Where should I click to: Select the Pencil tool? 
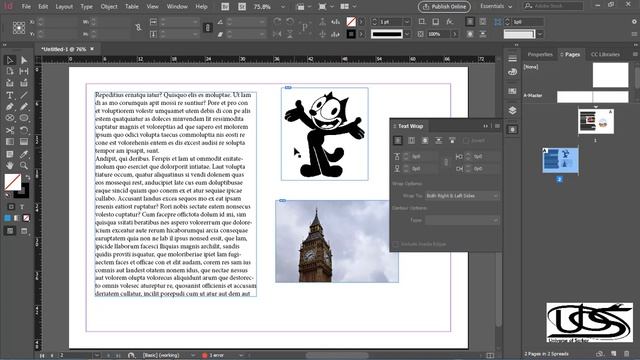[24, 107]
